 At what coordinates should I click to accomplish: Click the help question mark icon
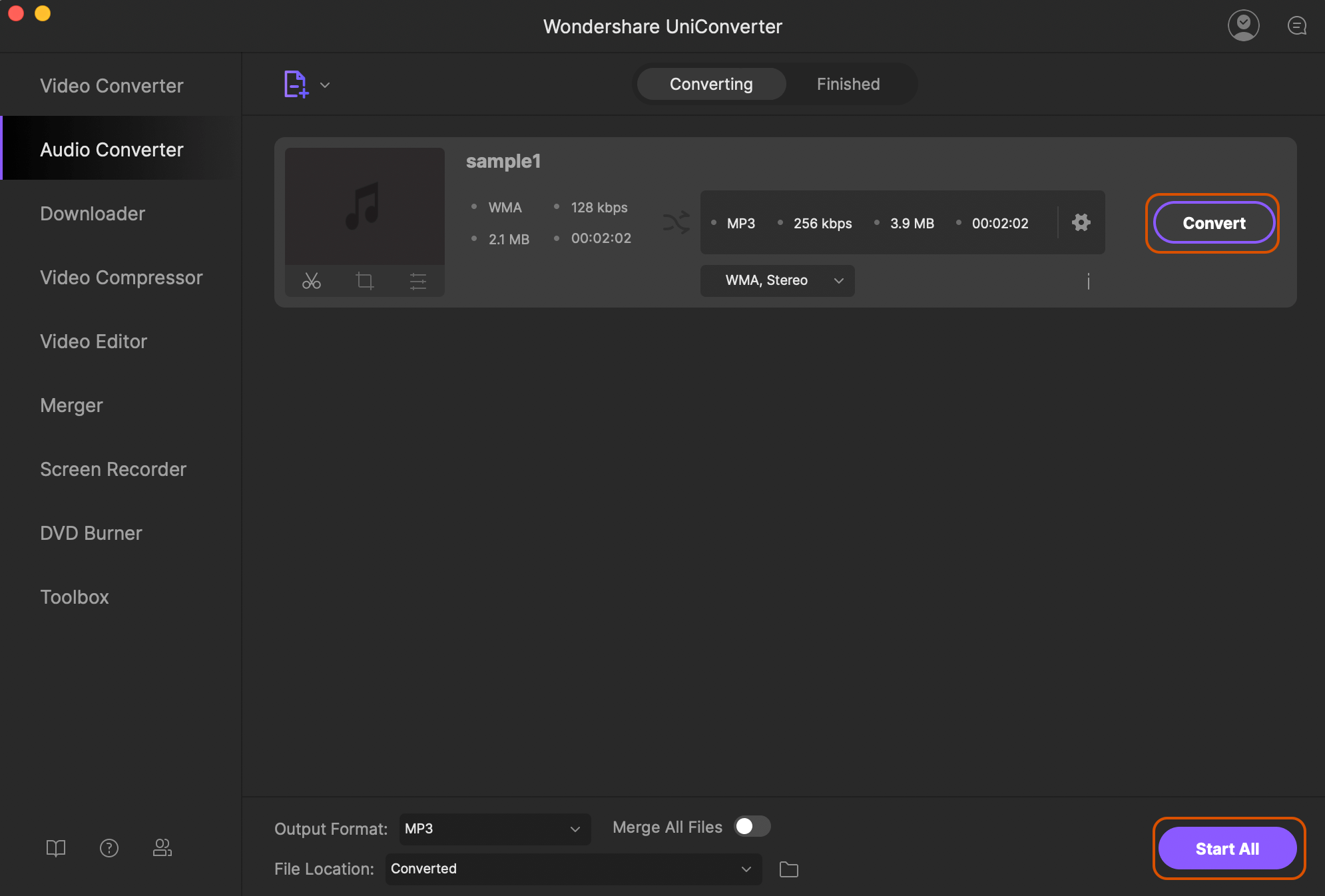click(109, 847)
